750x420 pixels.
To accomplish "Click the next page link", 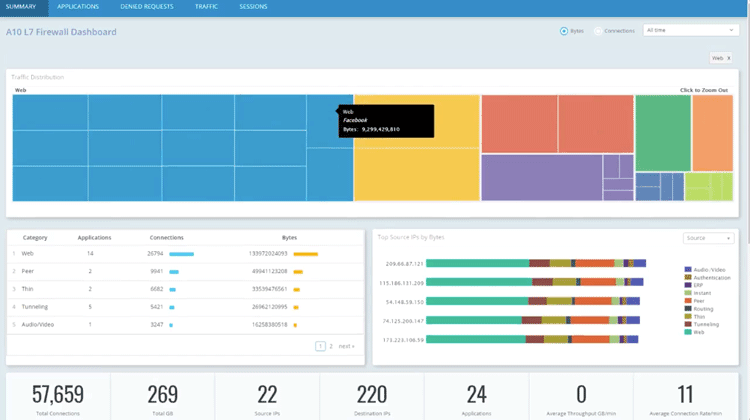I will pyautogui.click(x=346, y=346).
